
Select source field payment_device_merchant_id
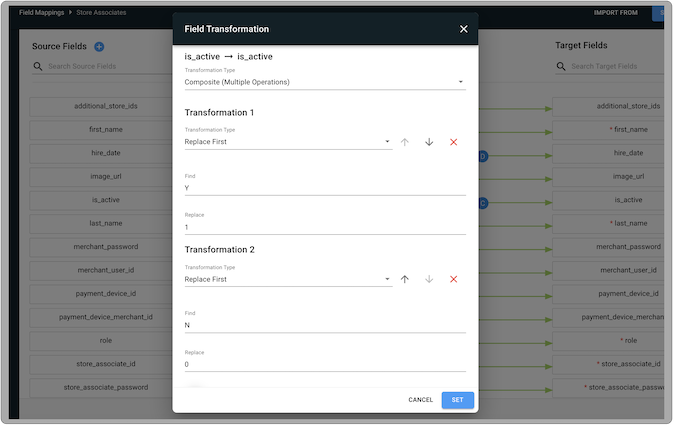[101, 317]
